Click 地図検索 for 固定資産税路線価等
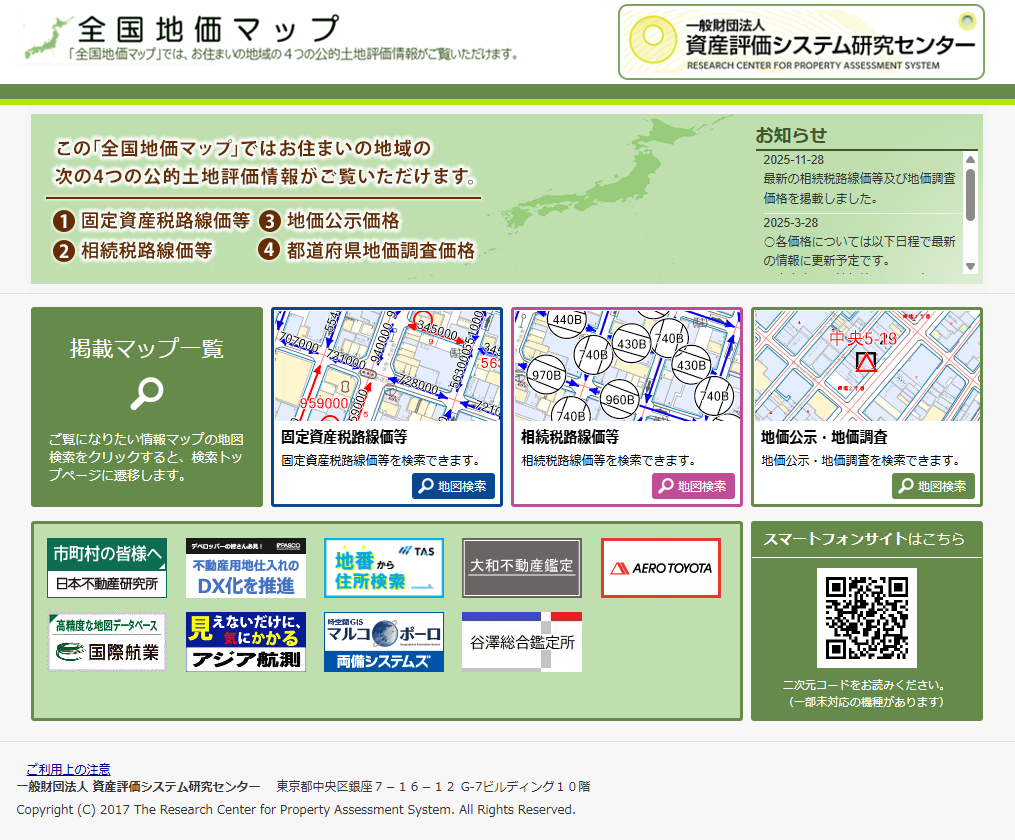Image resolution: width=1015 pixels, height=840 pixels. coord(453,486)
